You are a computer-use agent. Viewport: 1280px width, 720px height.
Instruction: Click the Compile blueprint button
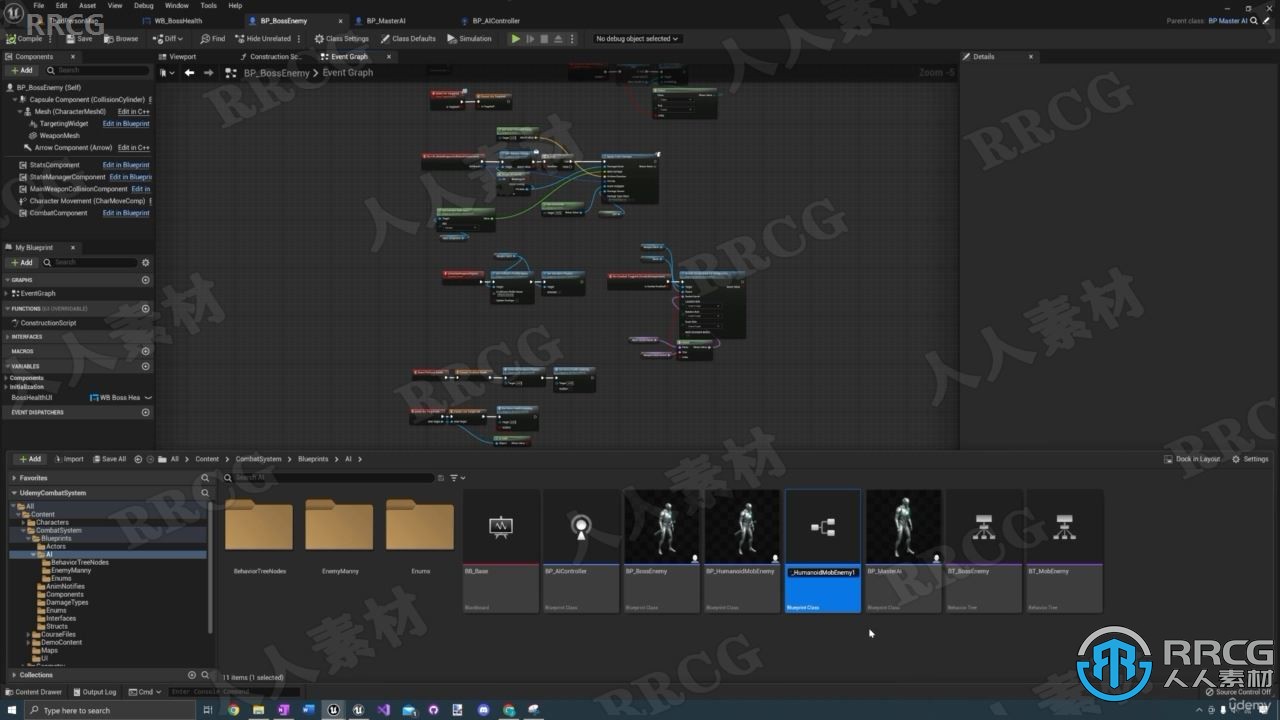click(x=25, y=39)
